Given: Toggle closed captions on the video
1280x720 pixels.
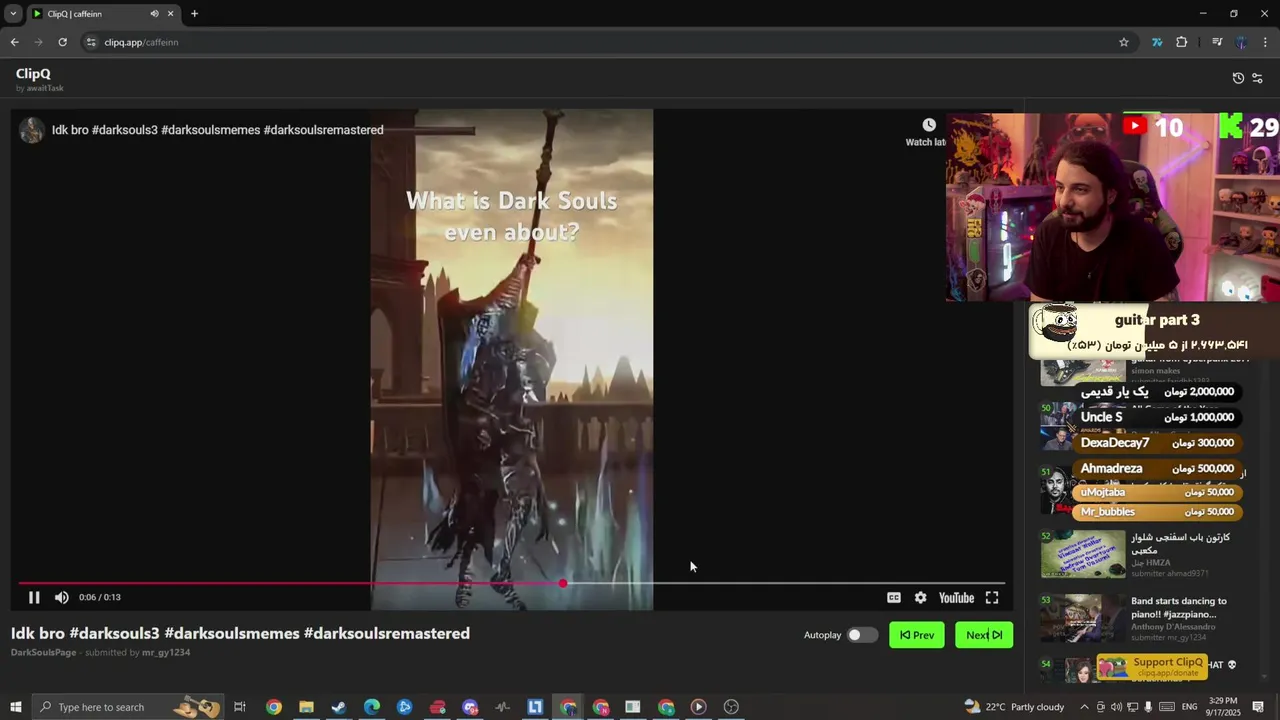Looking at the screenshot, I should 894,598.
